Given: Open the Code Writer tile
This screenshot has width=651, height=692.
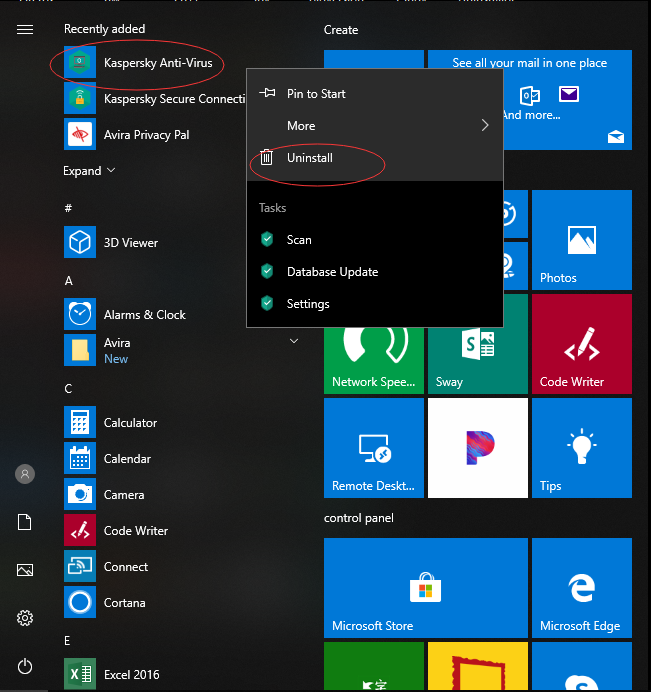Looking at the screenshot, I should pyautogui.click(x=582, y=344).
